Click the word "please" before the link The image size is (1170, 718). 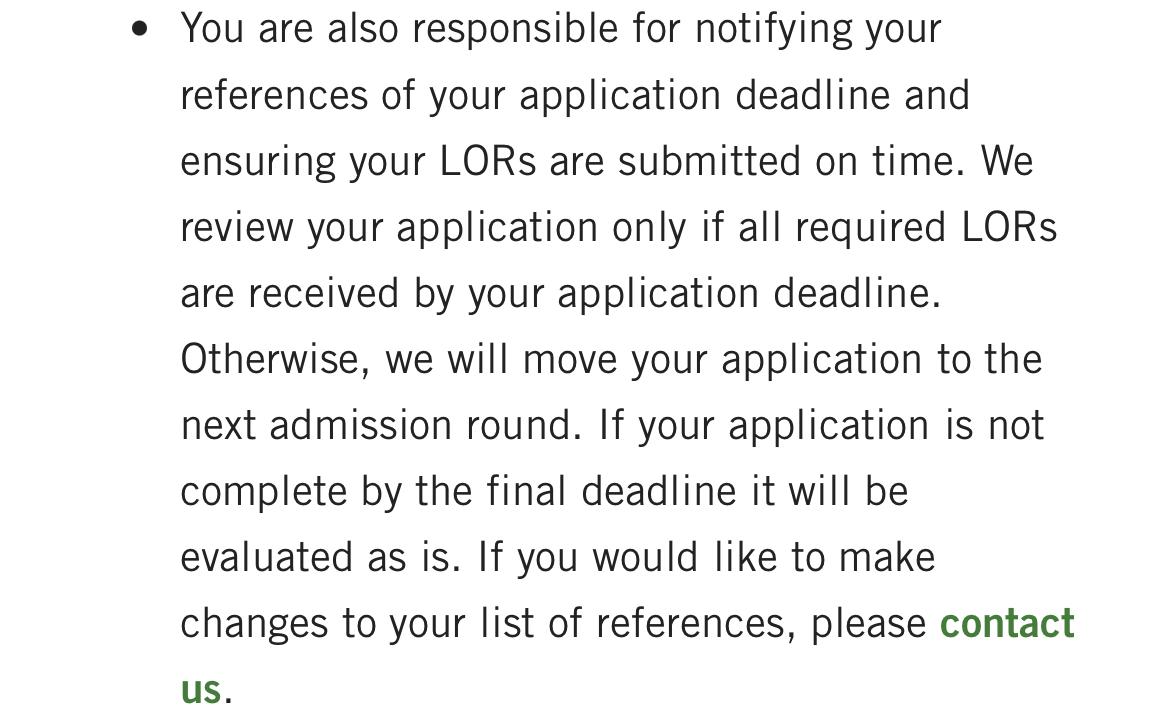pyautogui.click(x=867, y=623)
